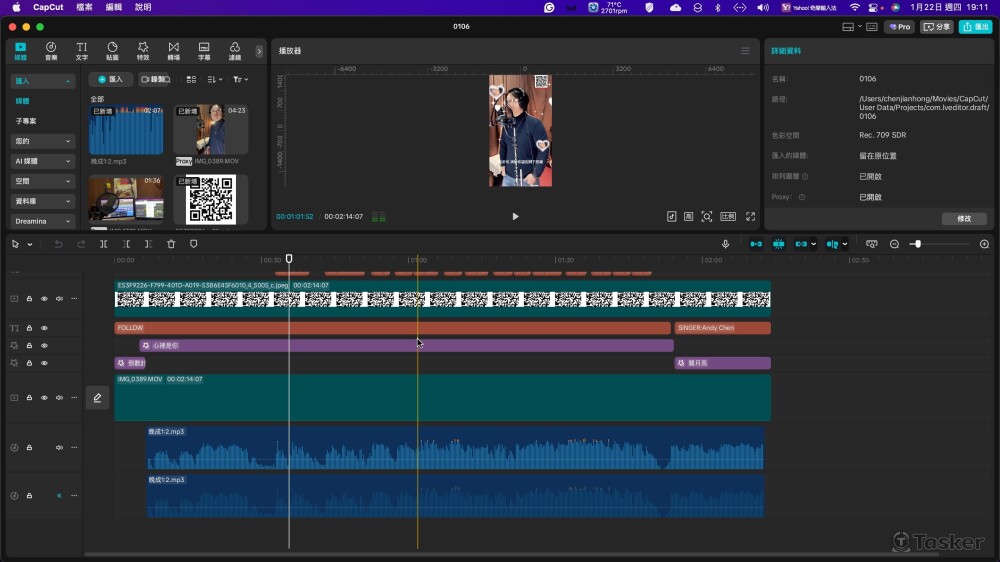Image resolution: width=1000 pixels, height=562 pixels.
Task: Click the 匯入 import button
Action: click(x=110, y=79)
